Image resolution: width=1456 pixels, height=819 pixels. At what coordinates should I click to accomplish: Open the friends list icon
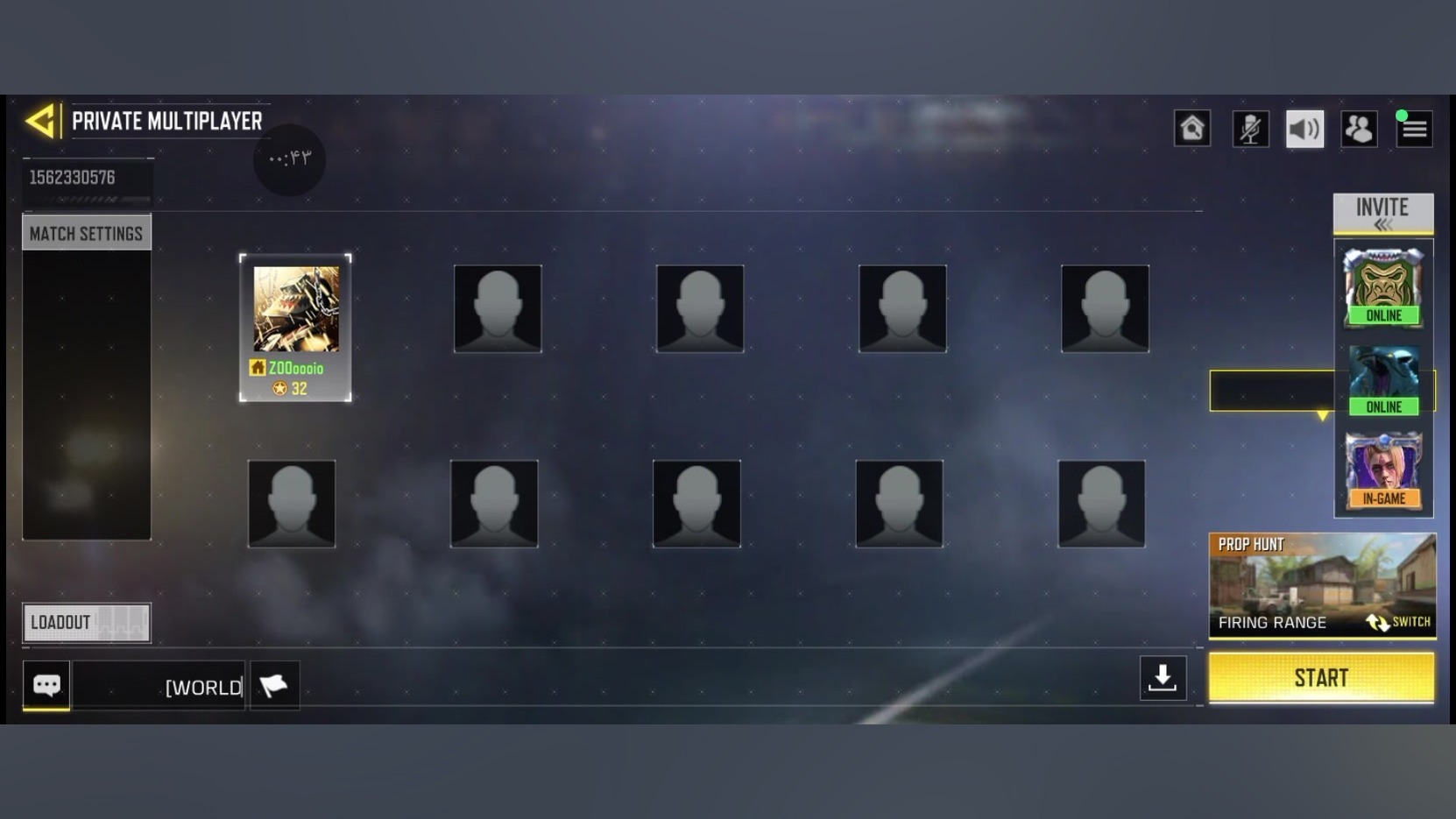(x=1359, y=129)
